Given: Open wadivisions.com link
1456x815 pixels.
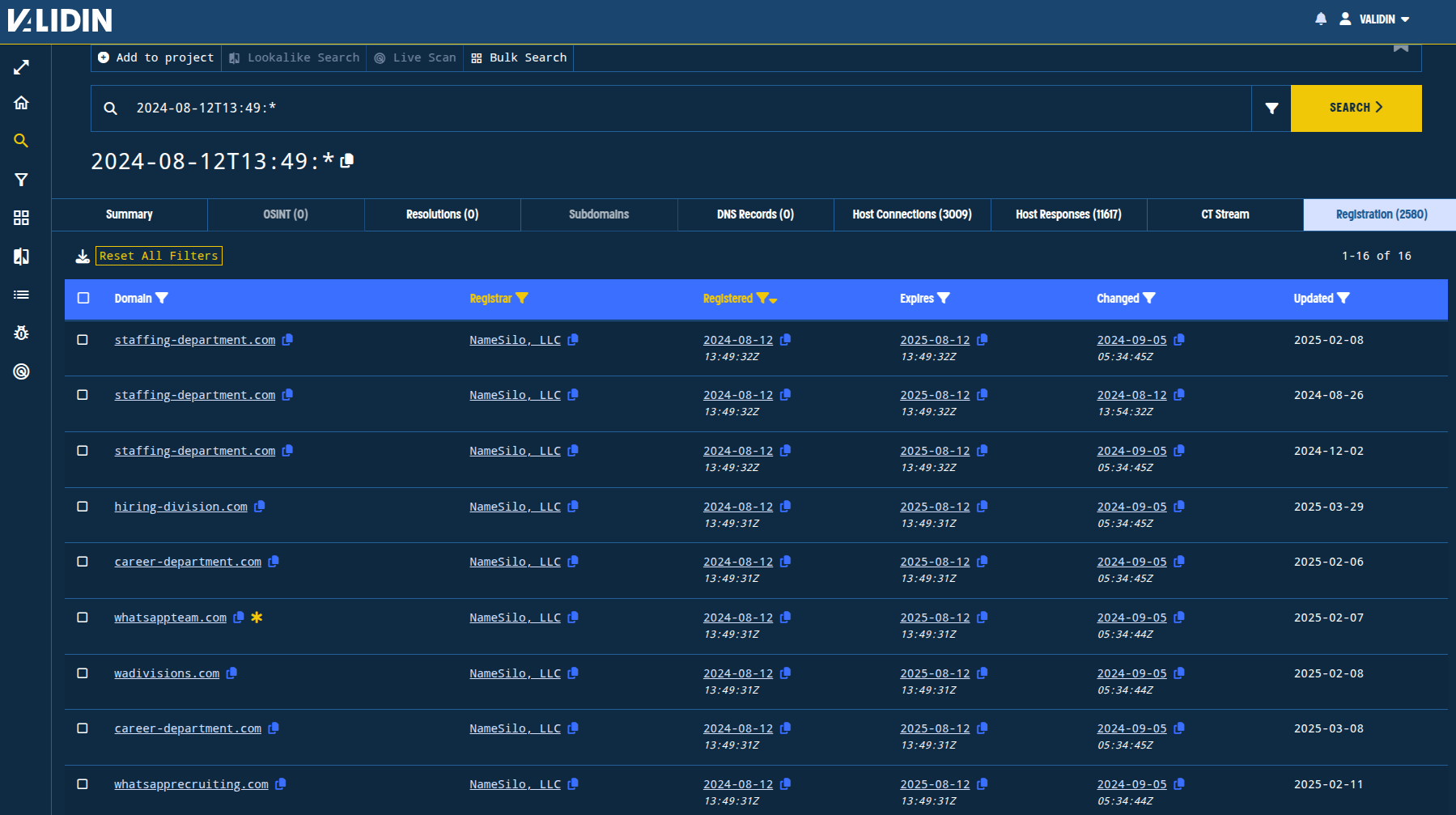Looking at the screenshot, I should pyautogui.click(x=167, y=673).
